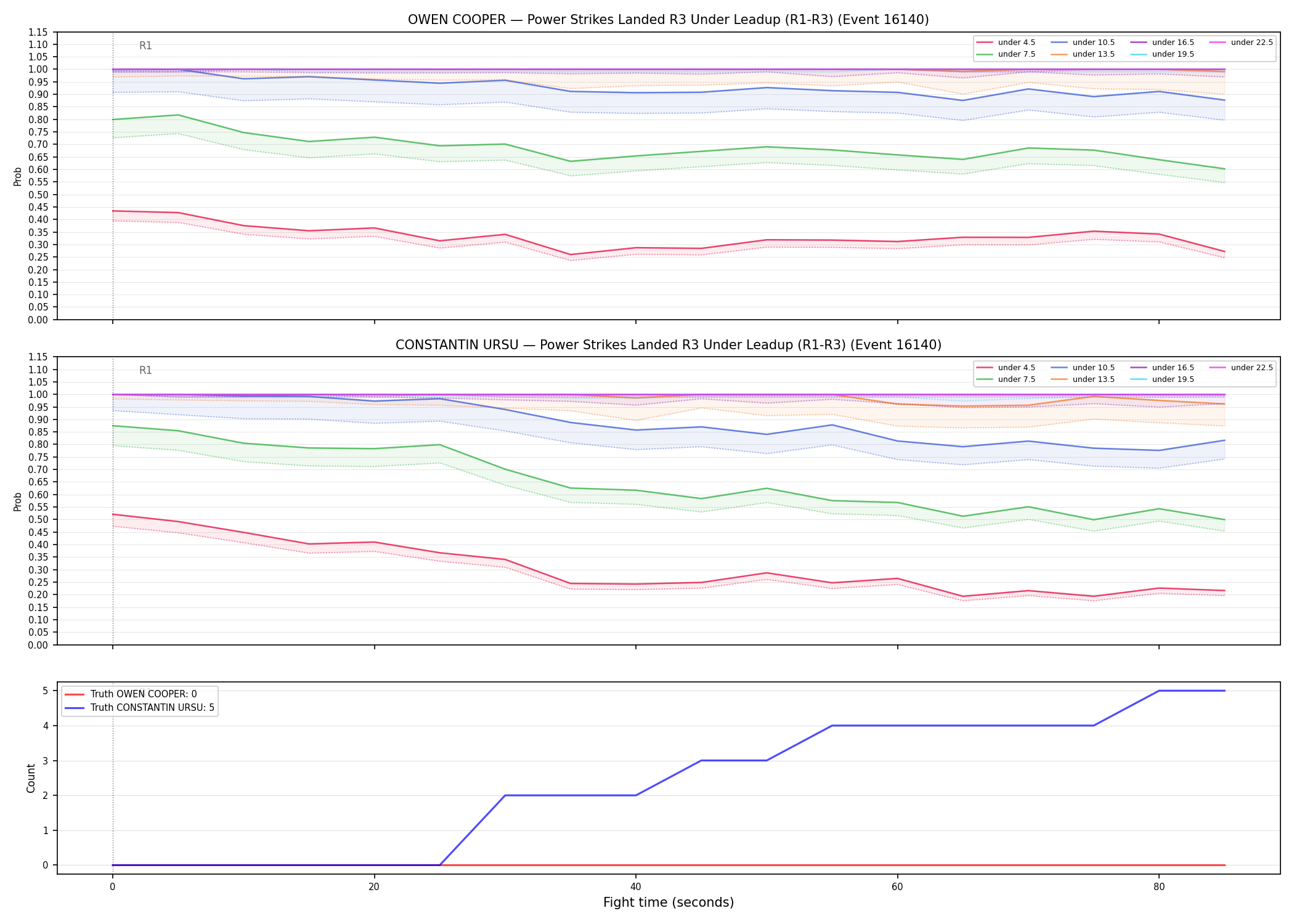The image size is (1294, 924).
Task: Click the Count axis tick label 1
Action: coord(46,830)
